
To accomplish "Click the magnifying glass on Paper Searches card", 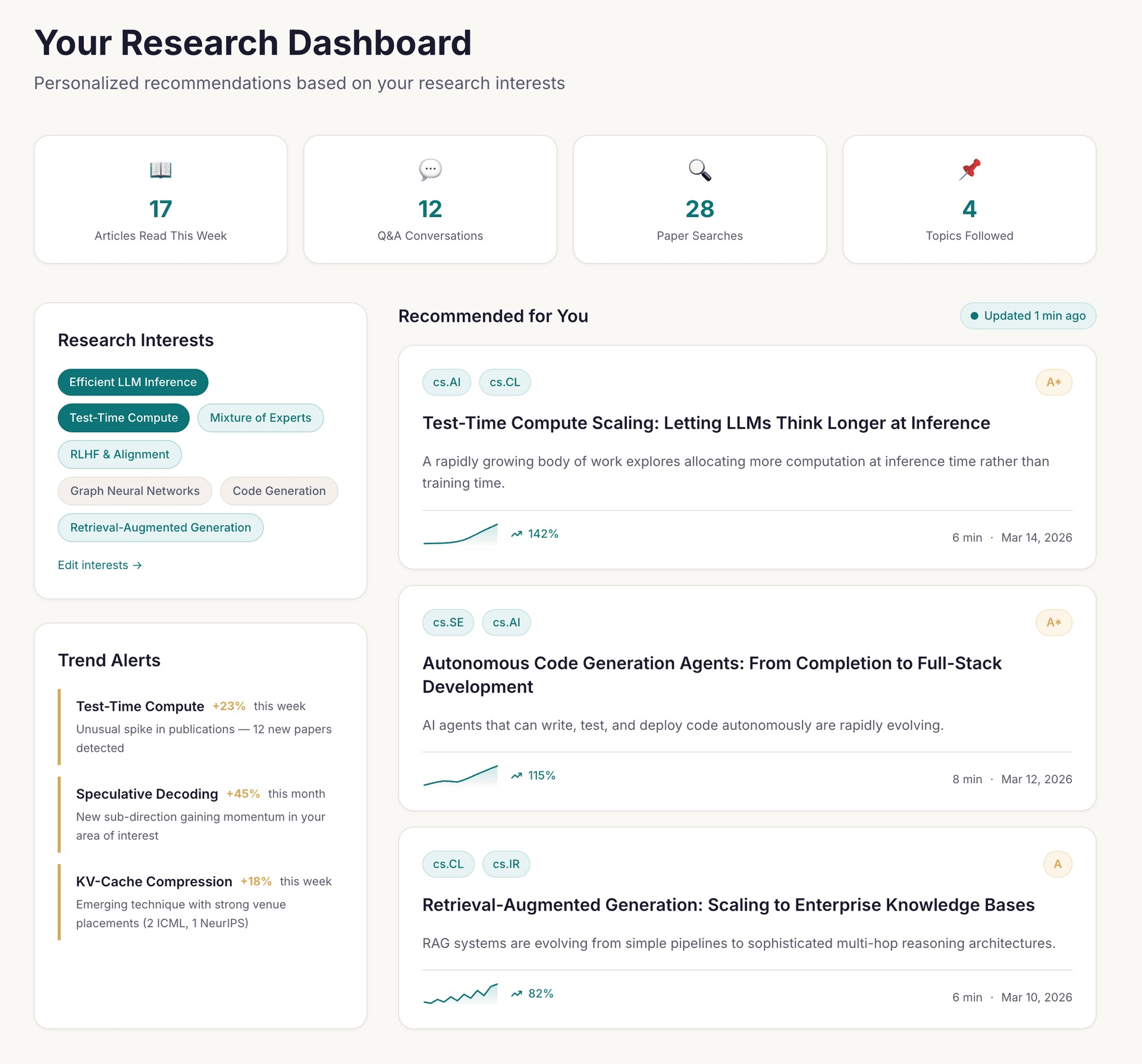I will pyautogui.click(x=699, y=170).
